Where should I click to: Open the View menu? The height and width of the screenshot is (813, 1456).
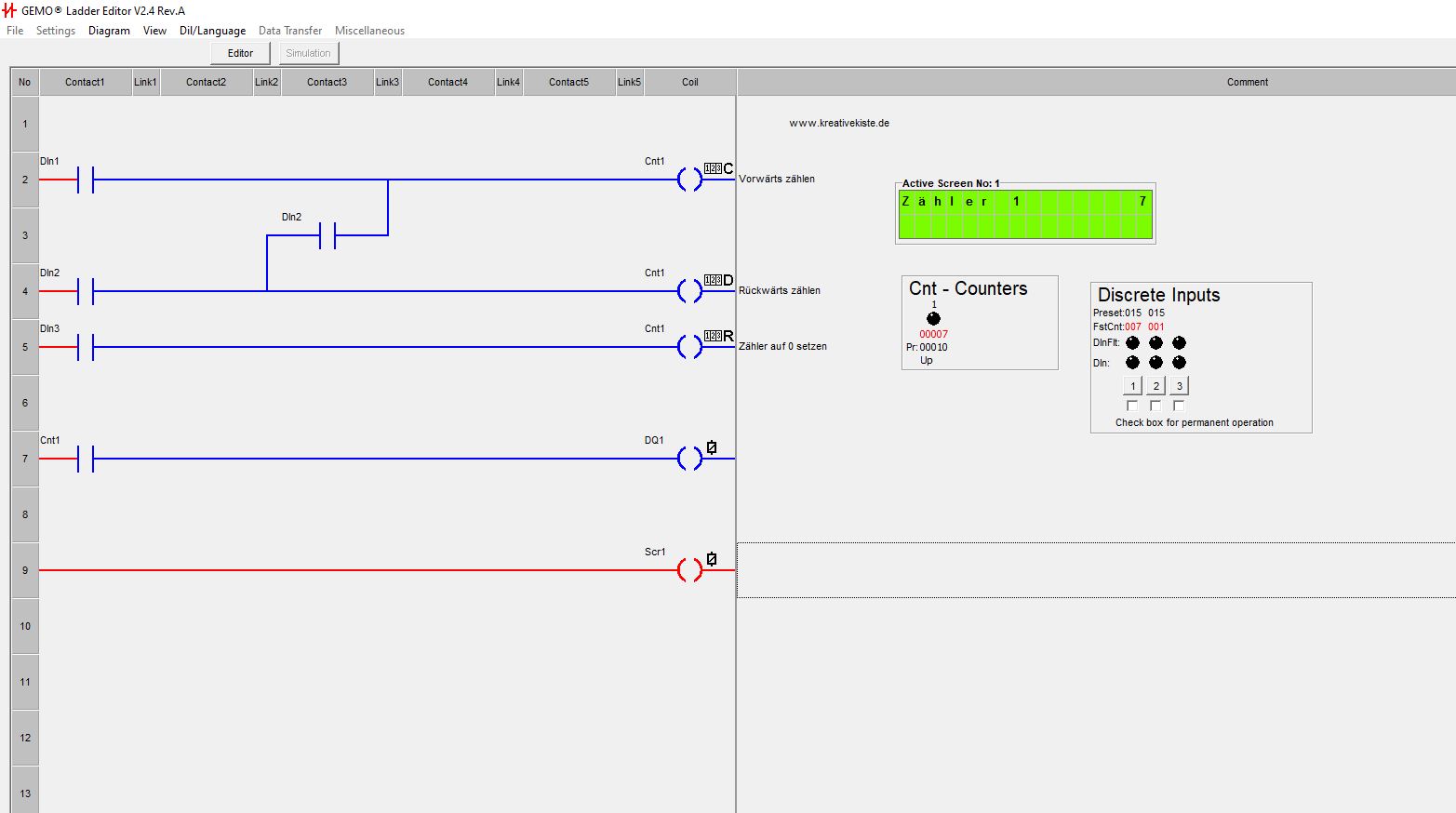154,31
